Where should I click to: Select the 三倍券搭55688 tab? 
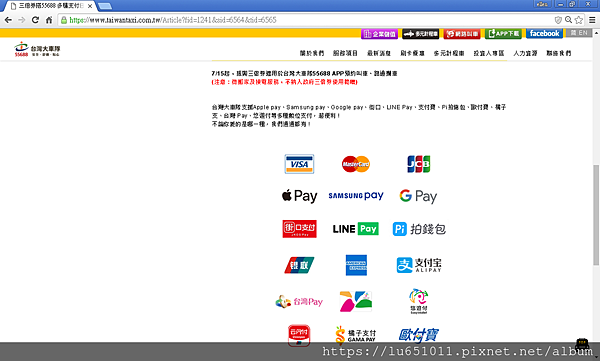click(51, 6)
